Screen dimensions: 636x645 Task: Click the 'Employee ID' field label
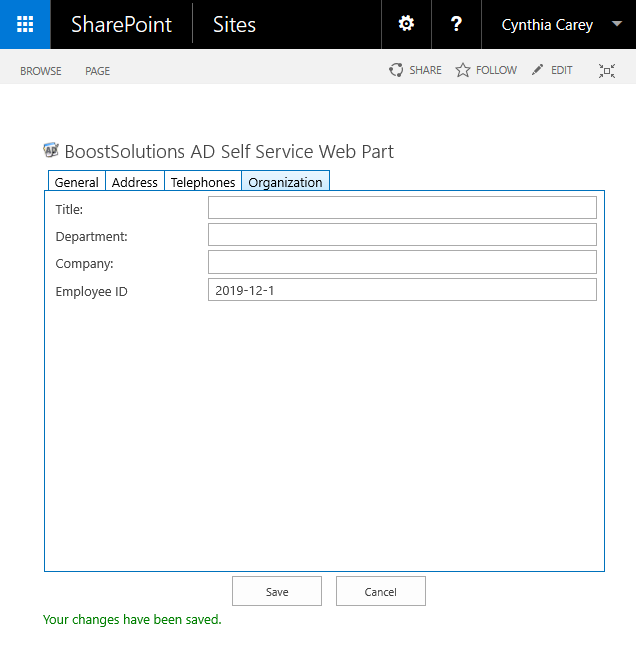click(x=91, y=291)
